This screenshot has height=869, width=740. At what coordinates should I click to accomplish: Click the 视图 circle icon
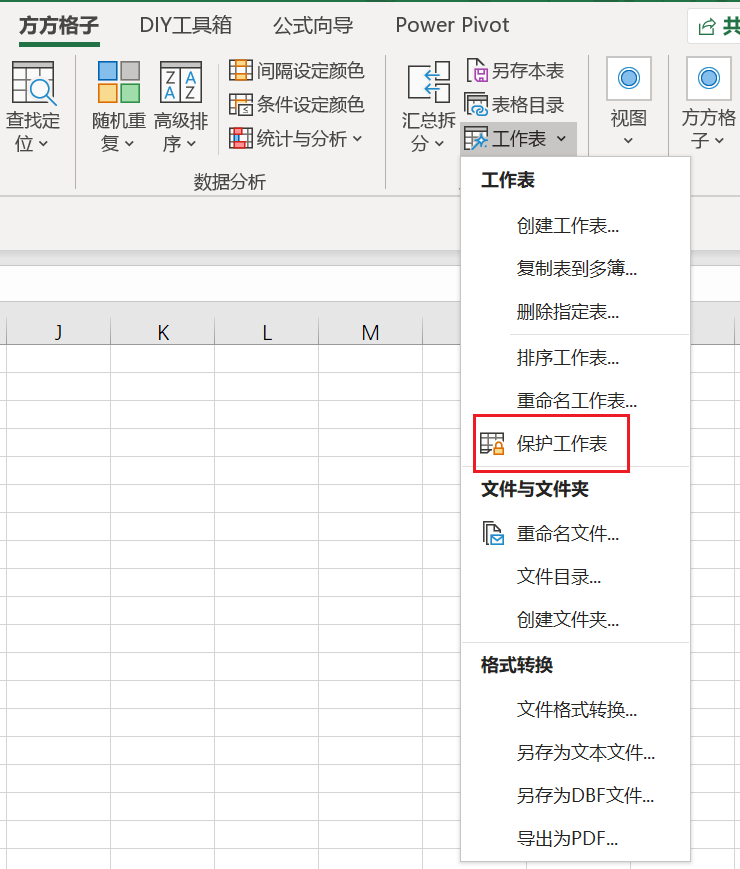(629, 78)
